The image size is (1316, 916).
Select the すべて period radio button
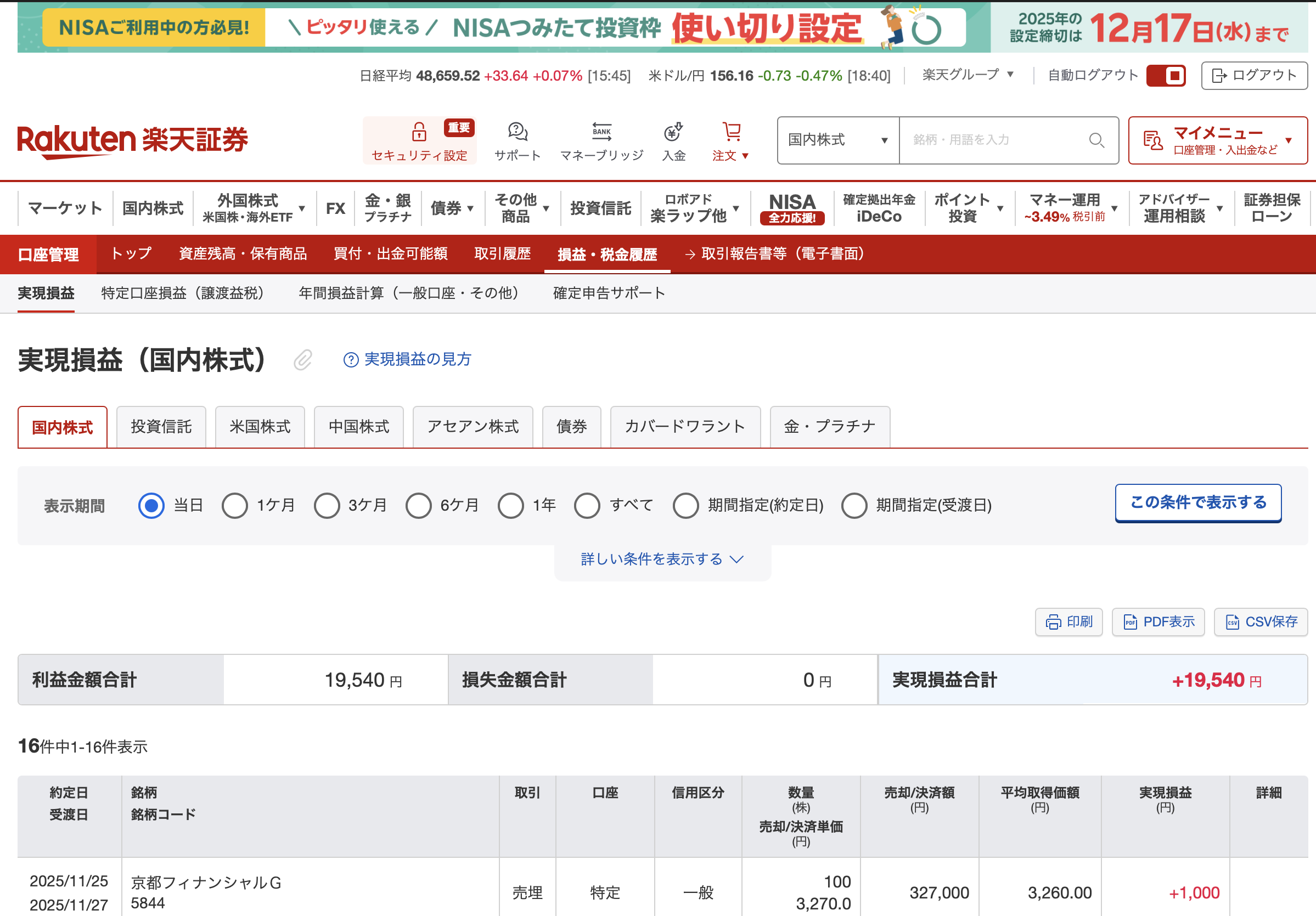click(x=587, y=506)
